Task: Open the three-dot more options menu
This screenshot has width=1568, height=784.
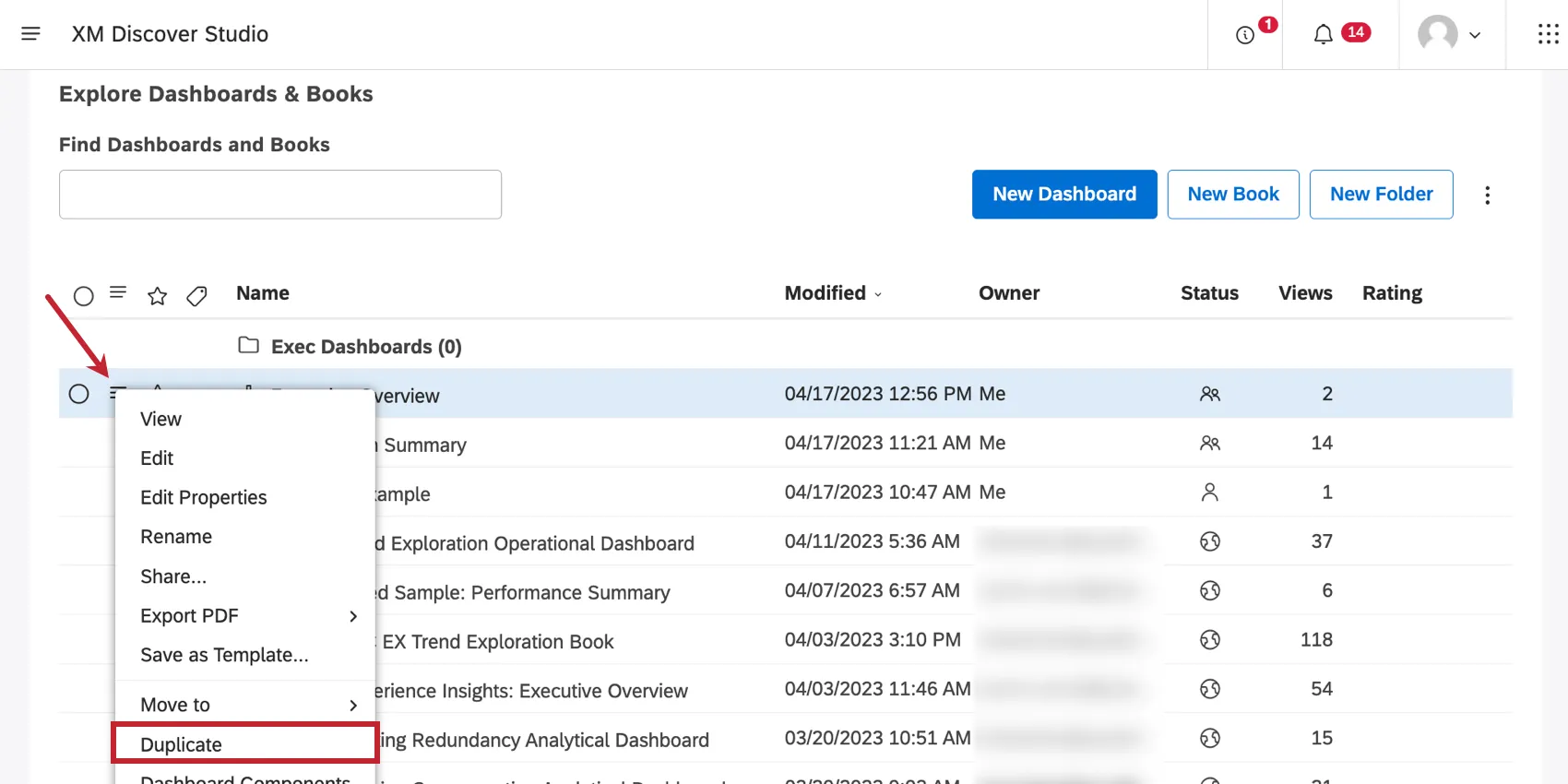Action: pos(1487,195)
